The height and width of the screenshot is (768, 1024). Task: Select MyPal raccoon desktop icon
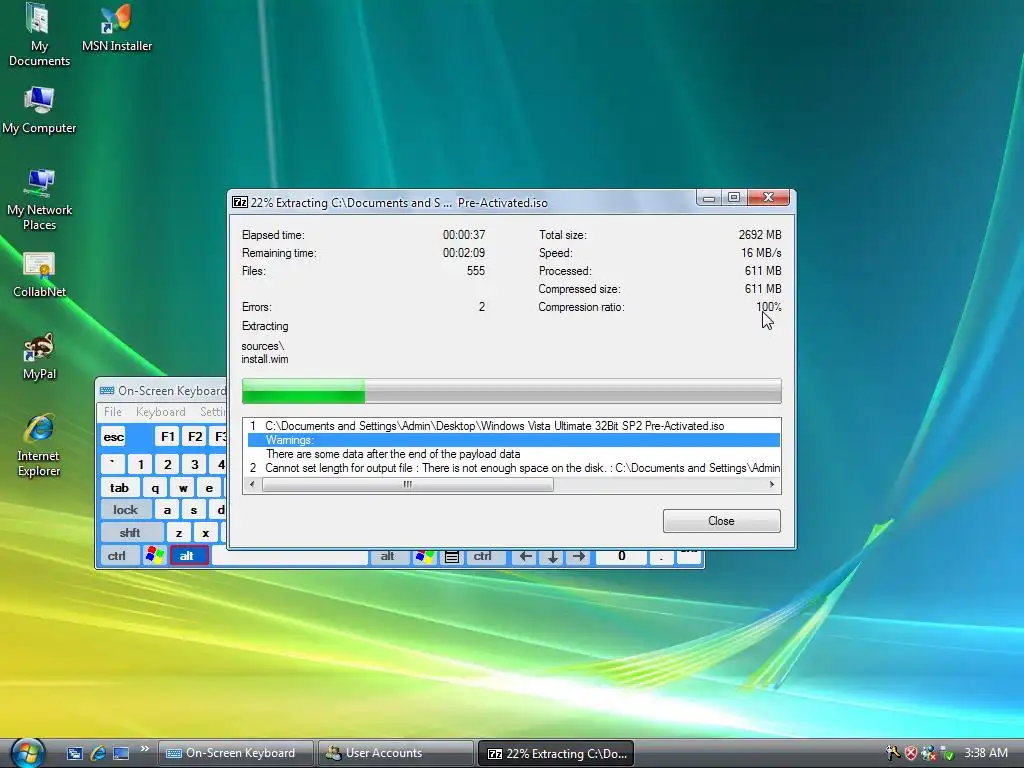click(39, 357)
